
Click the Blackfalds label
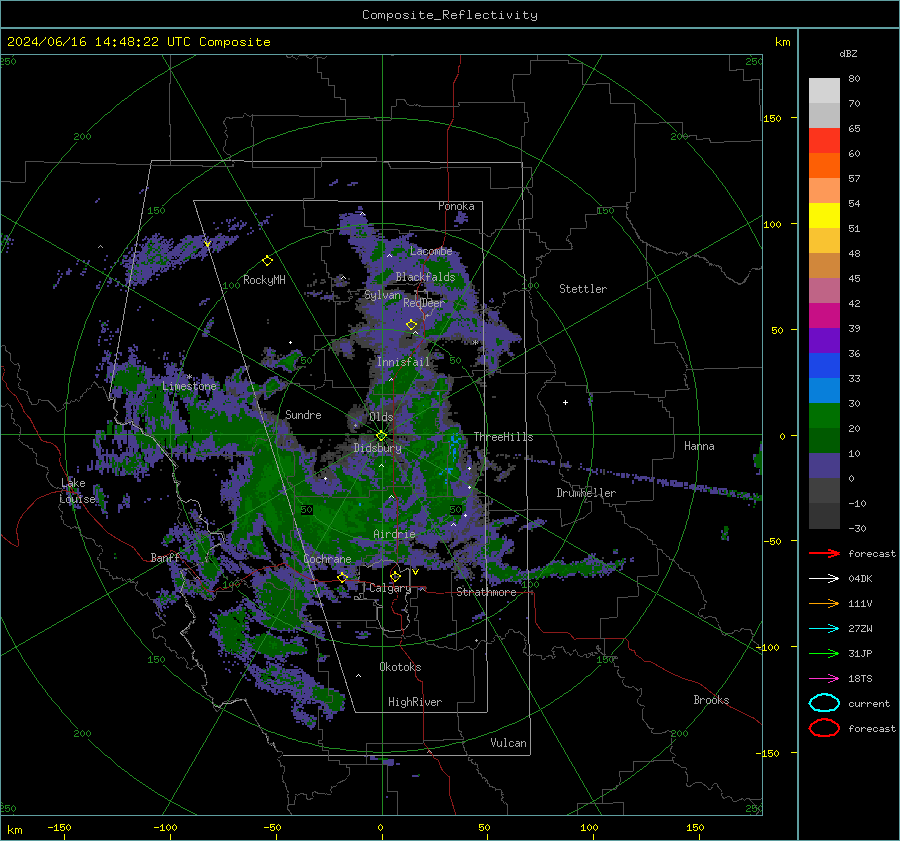(425, 277)
